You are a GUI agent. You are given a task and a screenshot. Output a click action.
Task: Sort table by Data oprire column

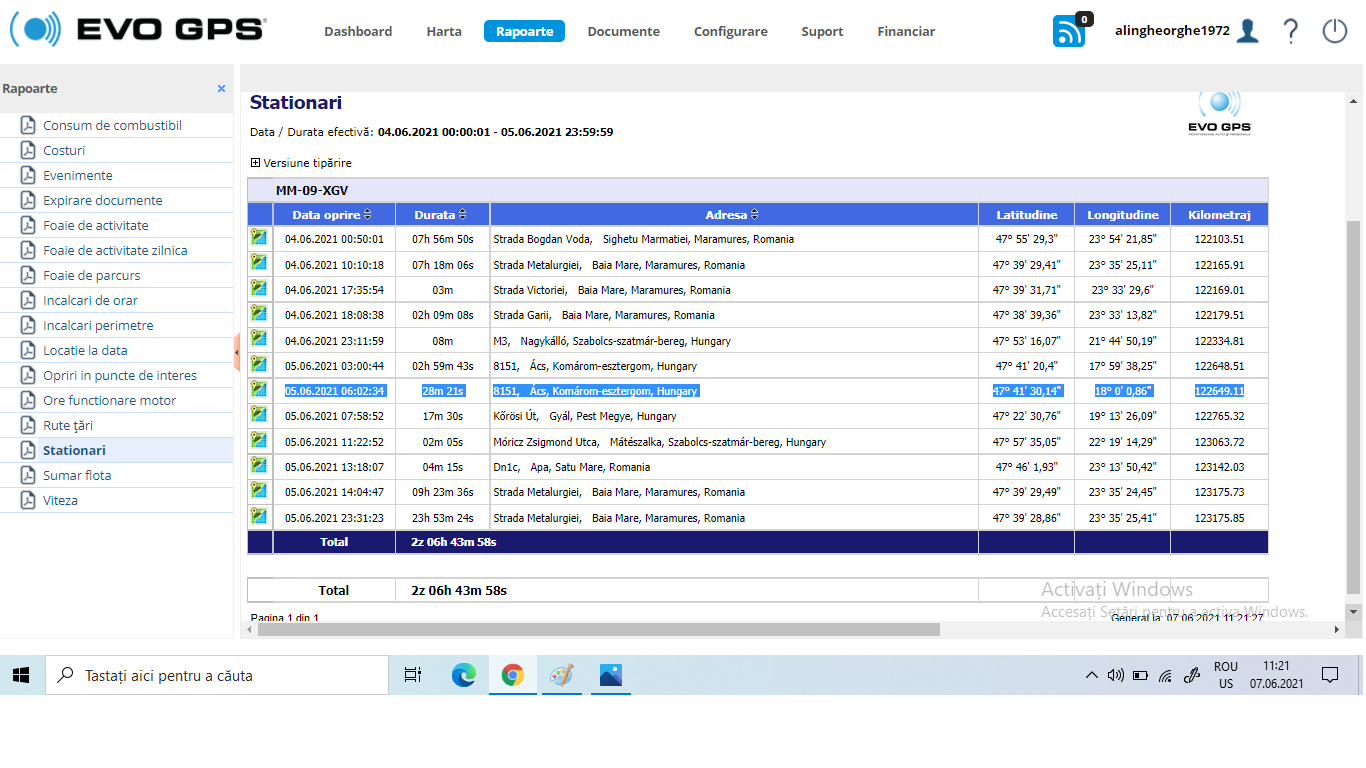331,215
